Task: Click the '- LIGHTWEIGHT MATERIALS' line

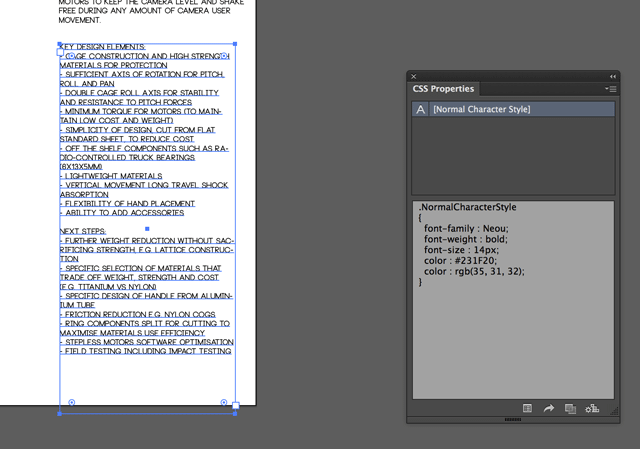Action: point(111,176)
